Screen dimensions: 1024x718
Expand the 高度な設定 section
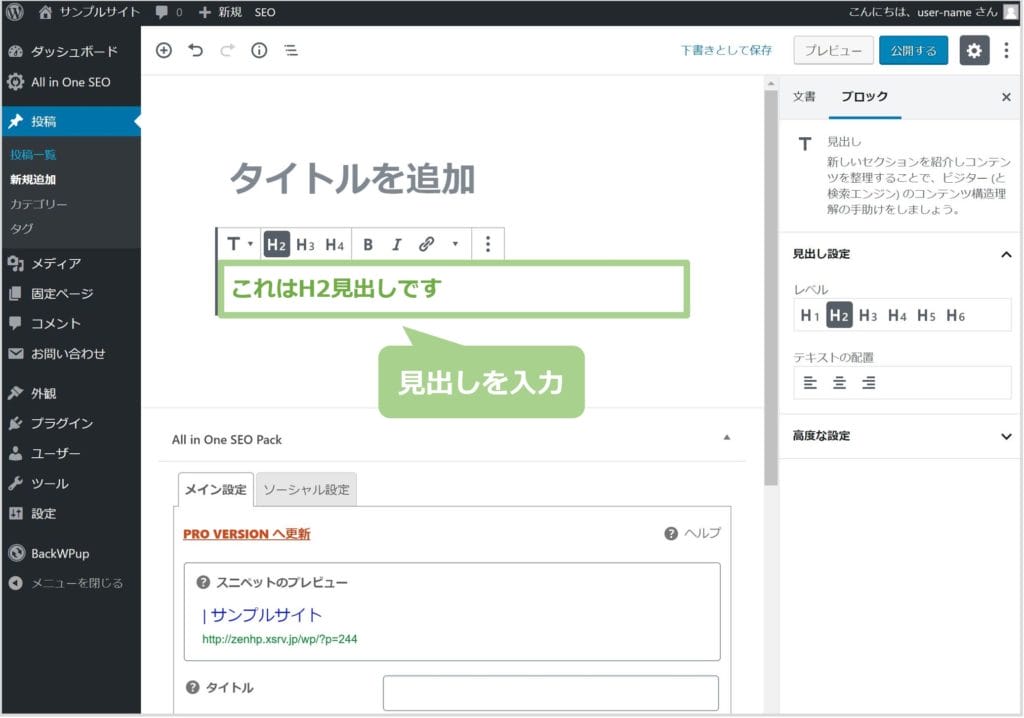point(1006,436)
